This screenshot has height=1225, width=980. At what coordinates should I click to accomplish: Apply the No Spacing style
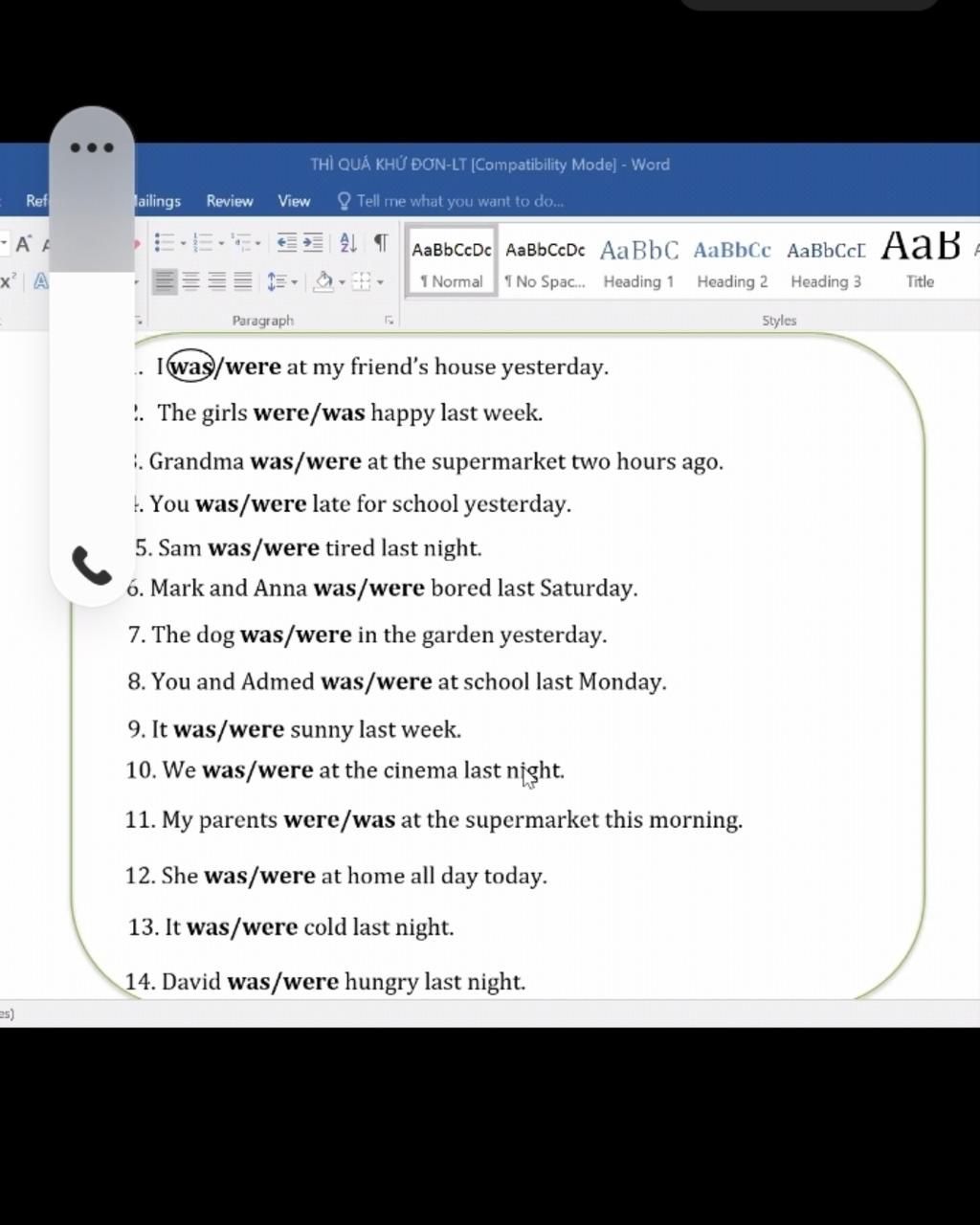[546, 261]
